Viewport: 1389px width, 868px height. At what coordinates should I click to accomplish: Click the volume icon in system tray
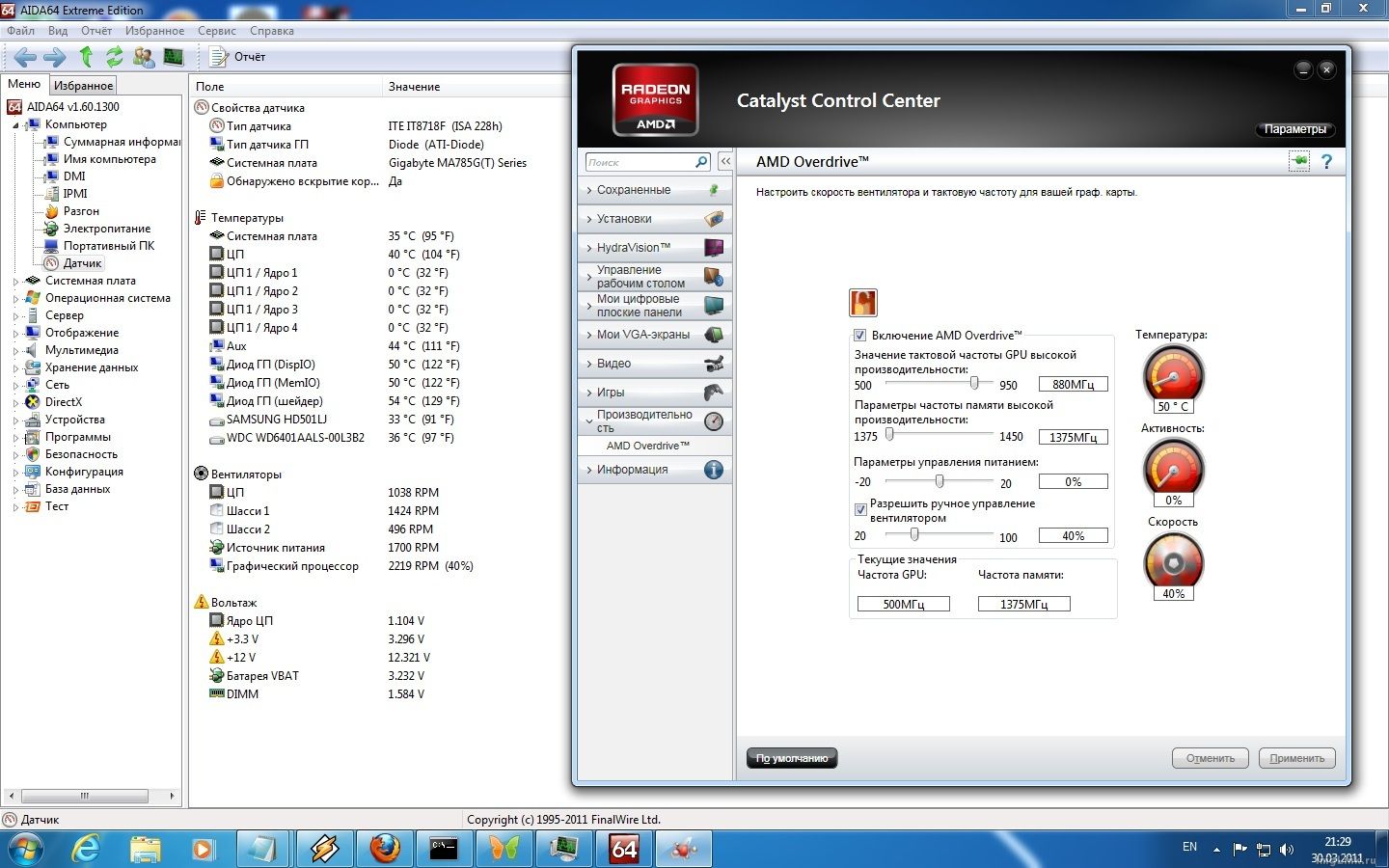point(1287,850)
